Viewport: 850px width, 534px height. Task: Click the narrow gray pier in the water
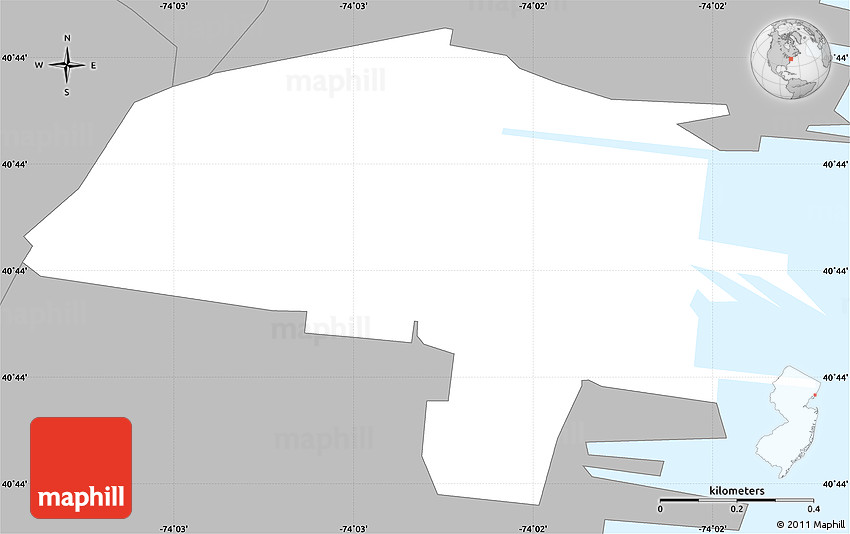click(625, 465)
